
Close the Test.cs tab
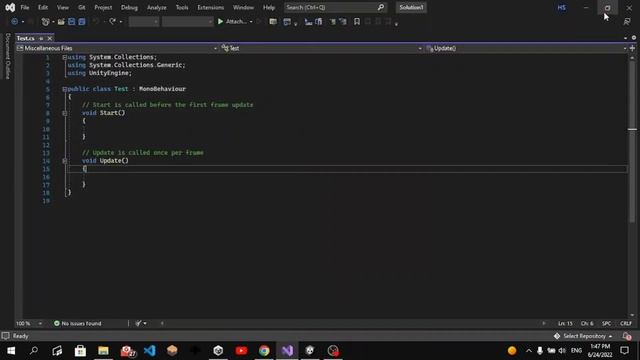coord(50,38)
